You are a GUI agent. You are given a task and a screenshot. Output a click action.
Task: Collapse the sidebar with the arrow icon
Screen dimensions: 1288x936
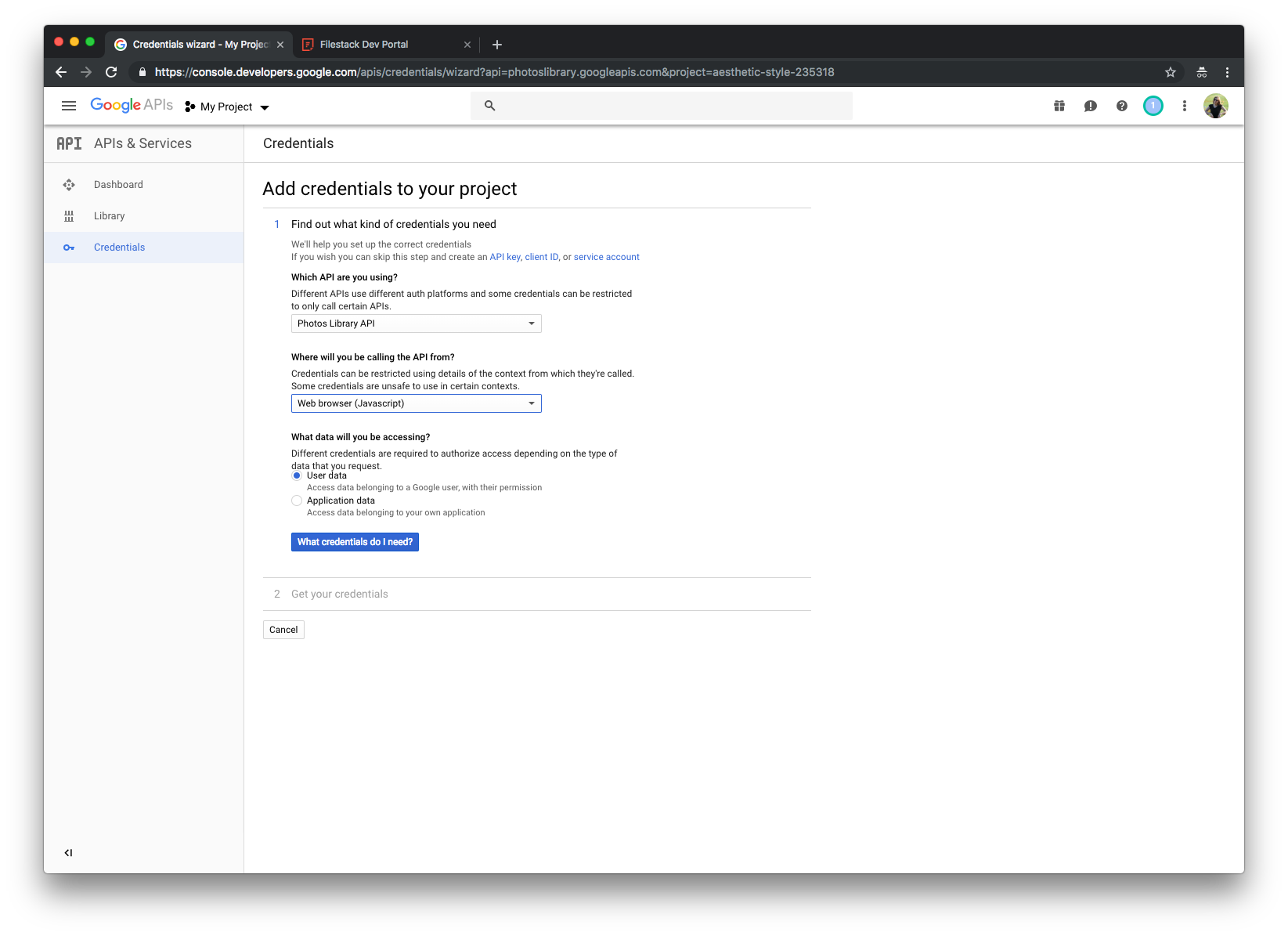tap(68, 853)
